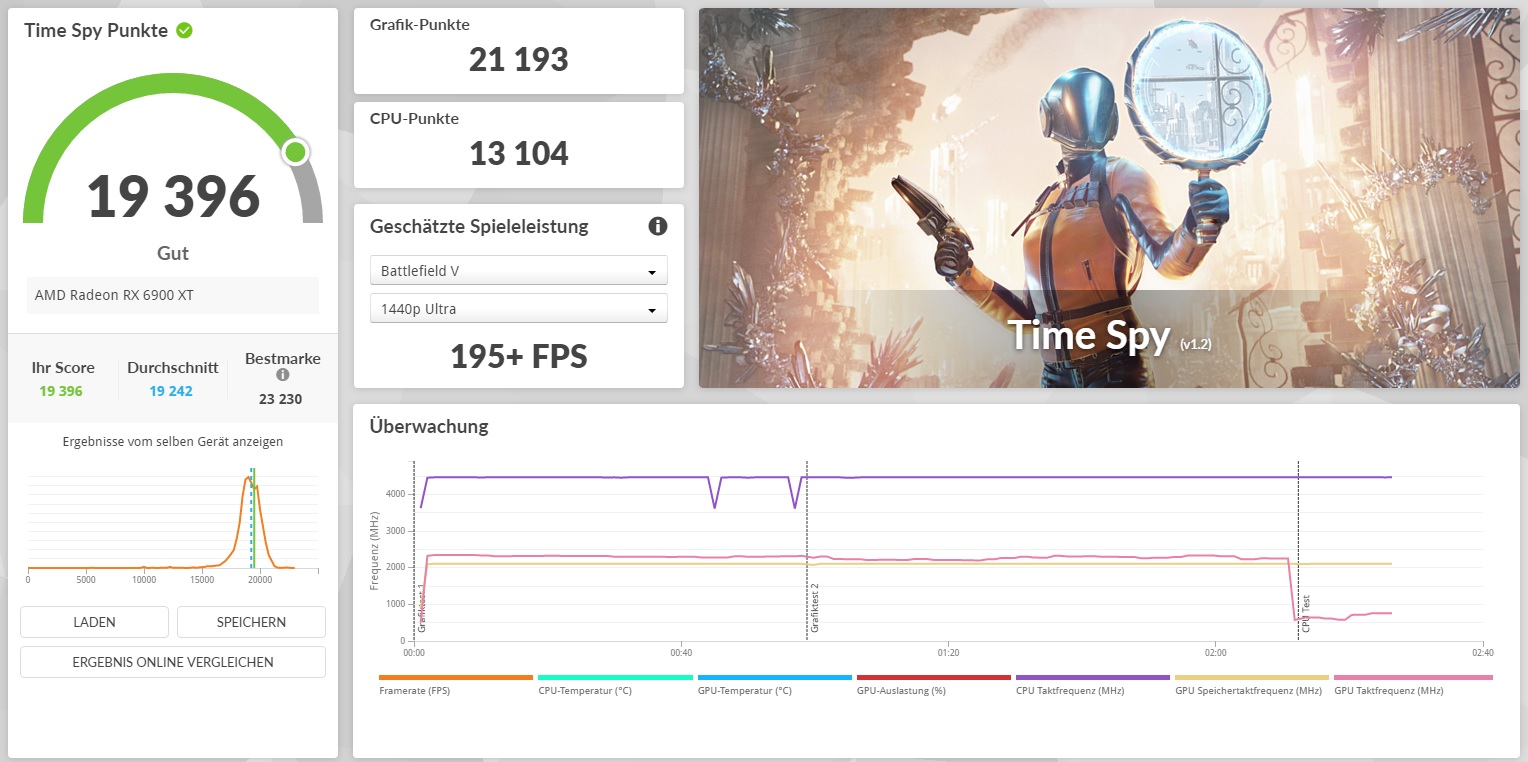1528x762 pixels.
Task: Click 'Ergebnisse vom selben Gerät anzeigen' text
Action: [x=173, y=441]
